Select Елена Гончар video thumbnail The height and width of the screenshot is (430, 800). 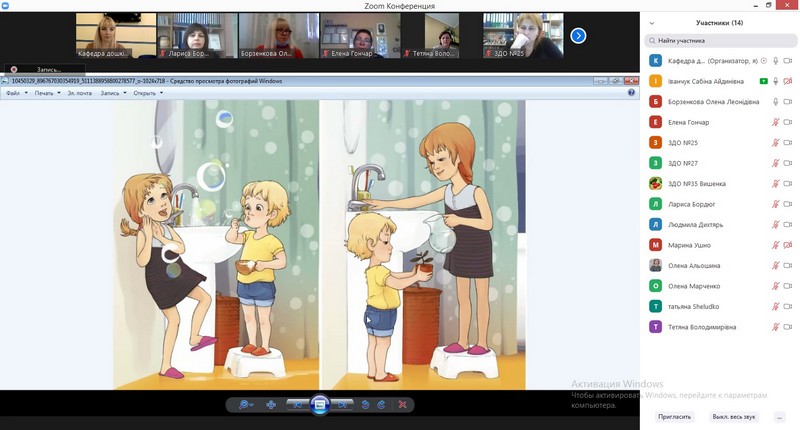click(360, 35)
